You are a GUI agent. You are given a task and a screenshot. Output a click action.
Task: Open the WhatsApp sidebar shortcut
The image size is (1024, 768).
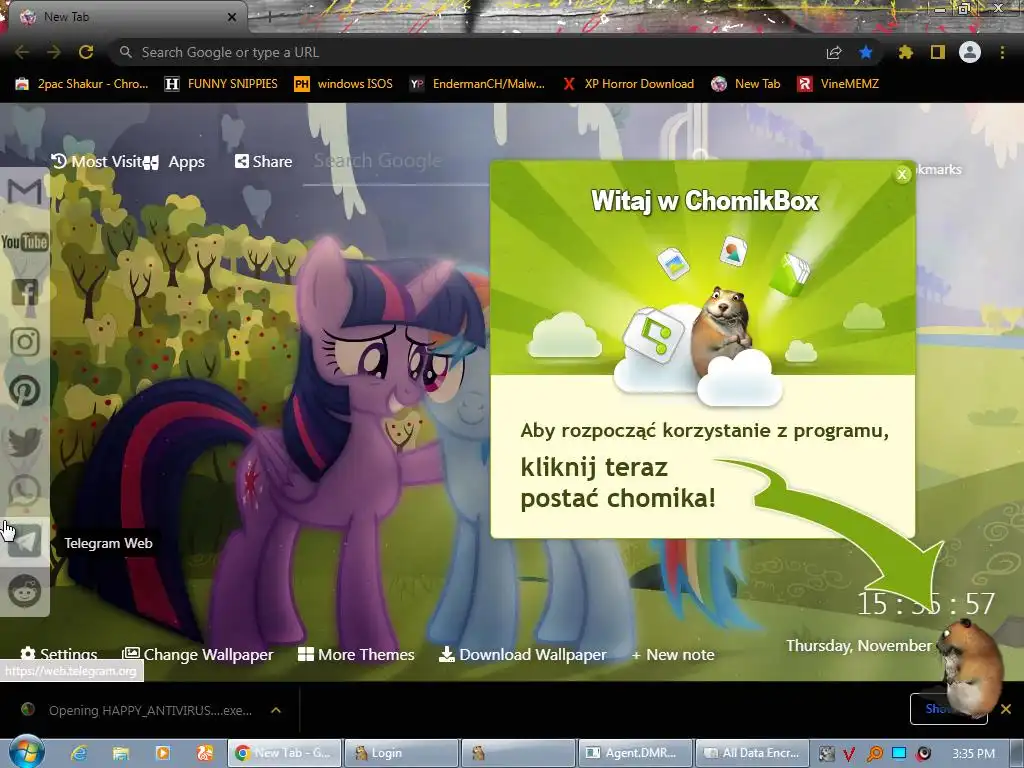25,491
